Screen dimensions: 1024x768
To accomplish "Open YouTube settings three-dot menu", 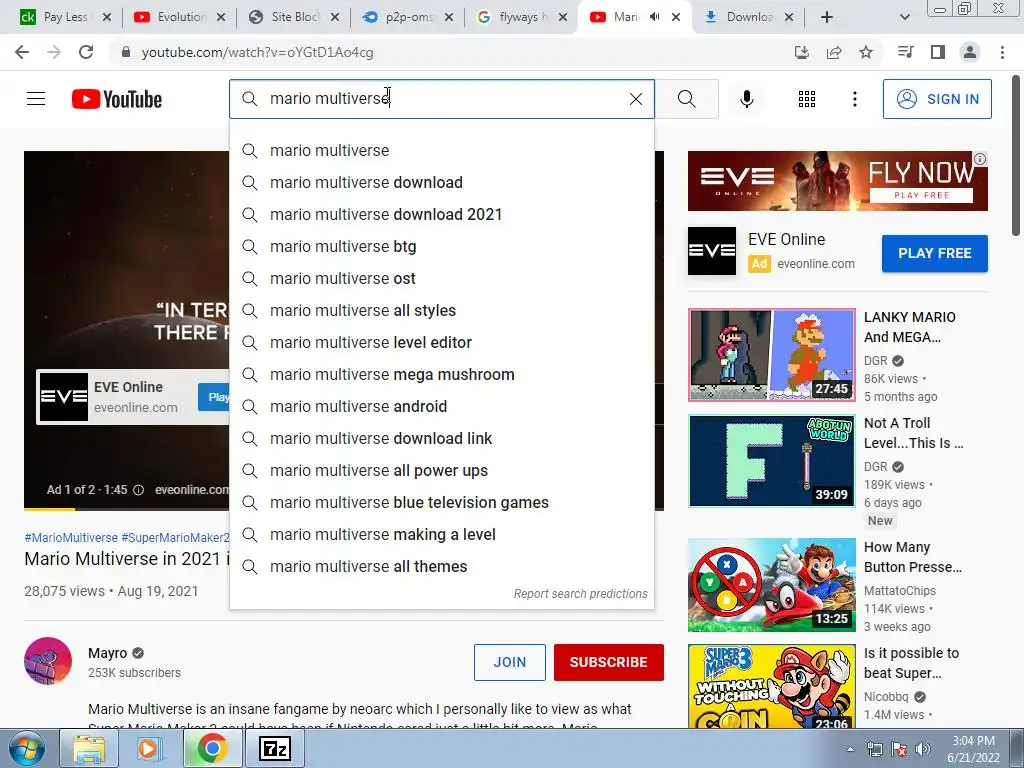I will (x=854, y=99).
